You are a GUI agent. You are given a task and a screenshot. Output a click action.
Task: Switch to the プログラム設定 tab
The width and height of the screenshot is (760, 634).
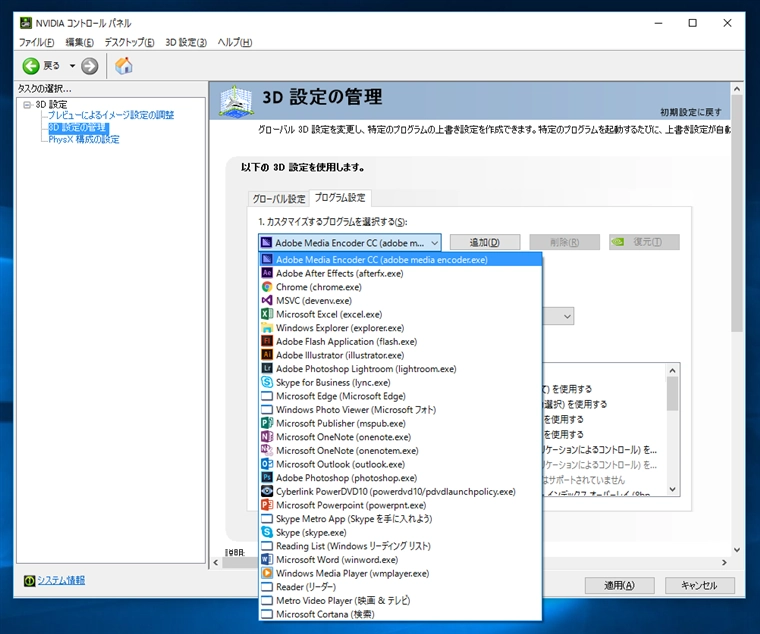pos(340,197)
